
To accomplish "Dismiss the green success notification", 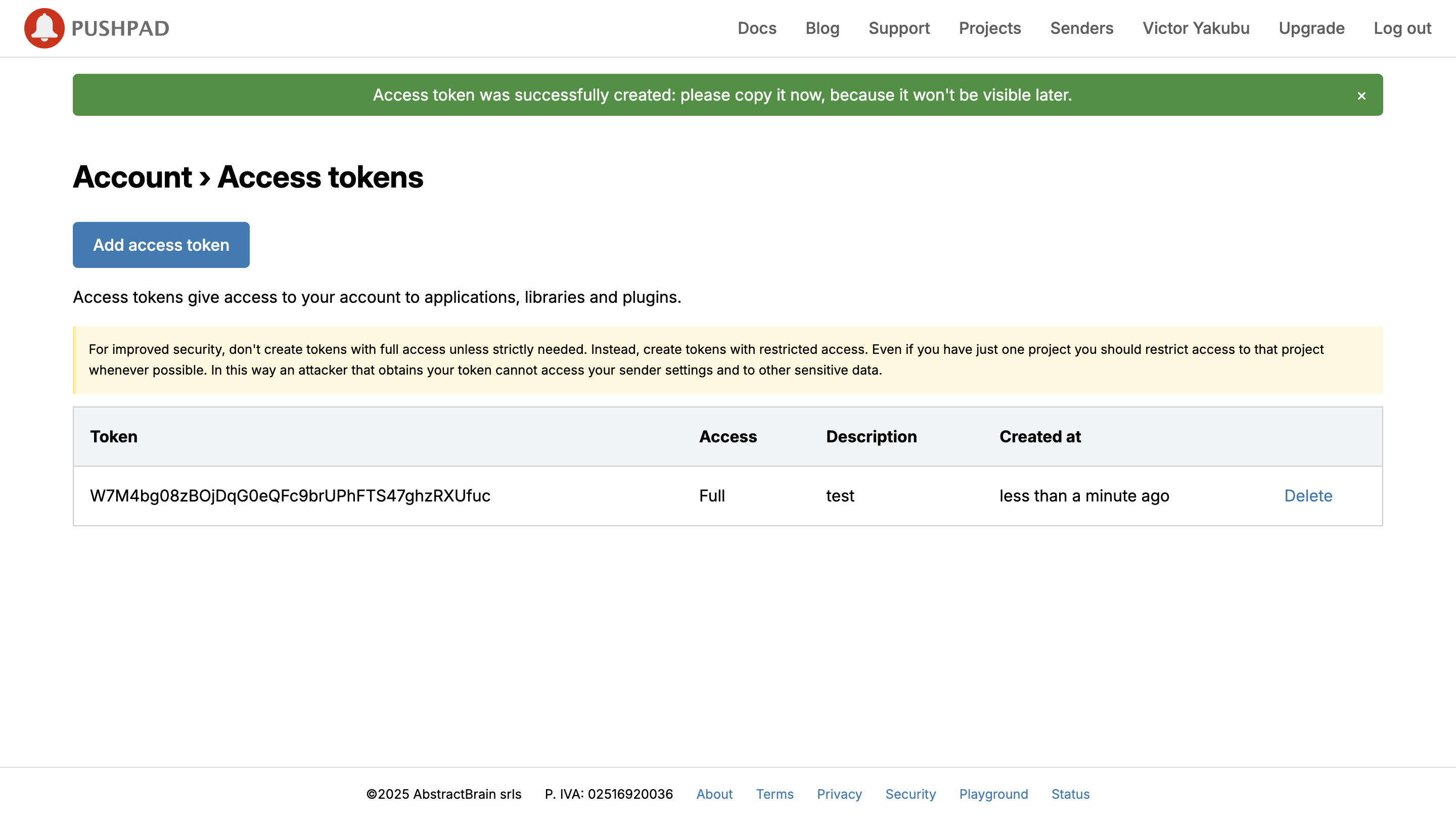I will coord(1361,95).
